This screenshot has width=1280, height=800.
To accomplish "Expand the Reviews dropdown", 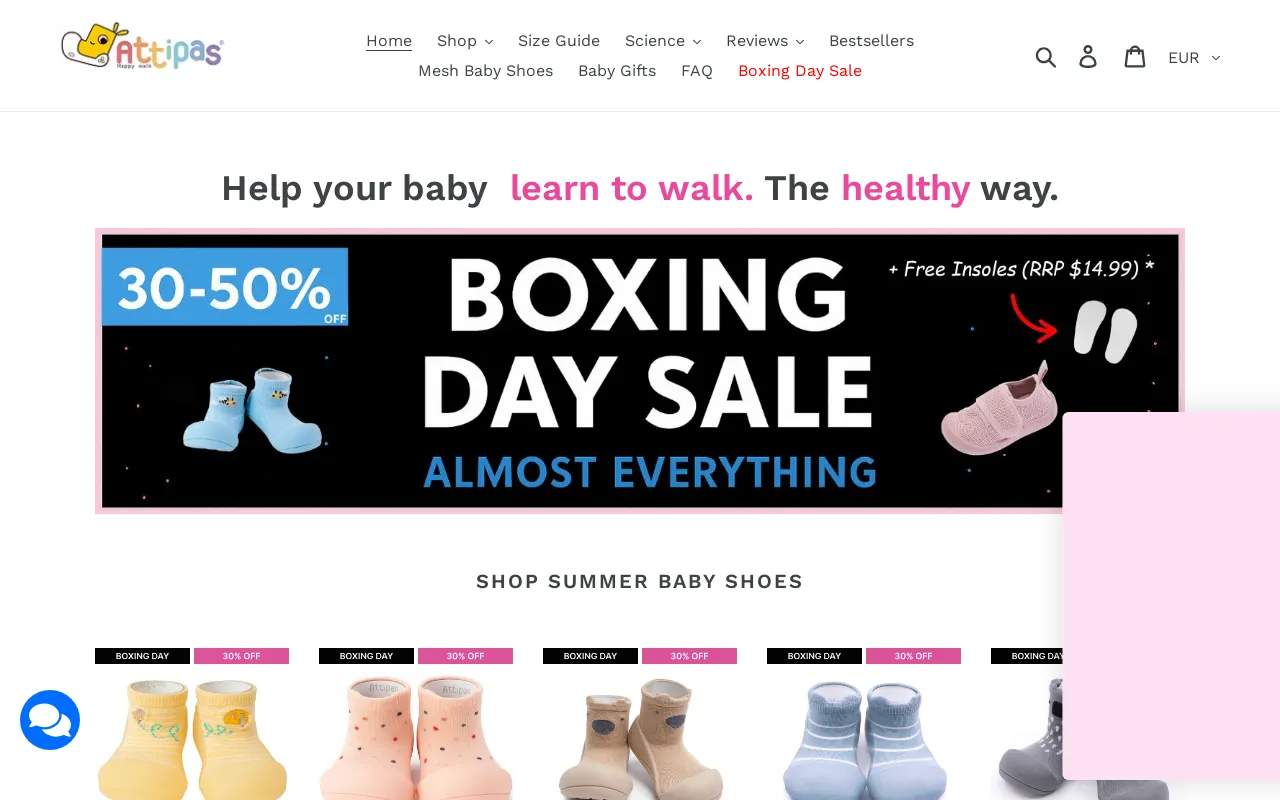I will tap(765, 41).
